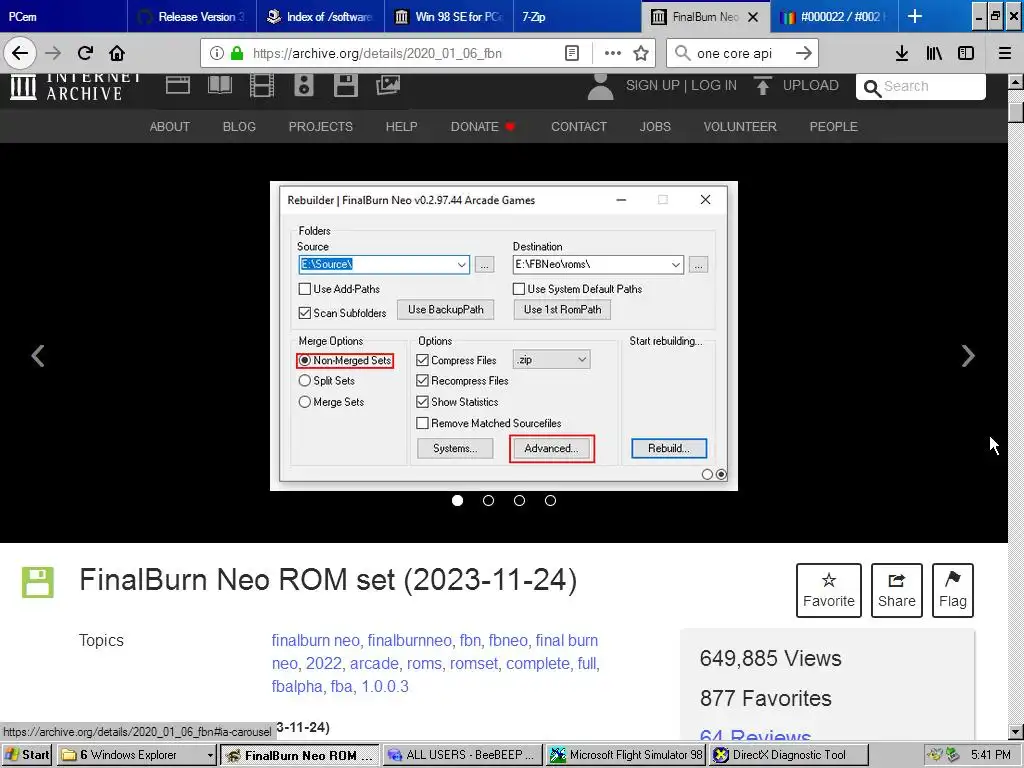Click the page scrollbar down arrow
This screenshot has height=768, width=1024.
point(1016,732)
